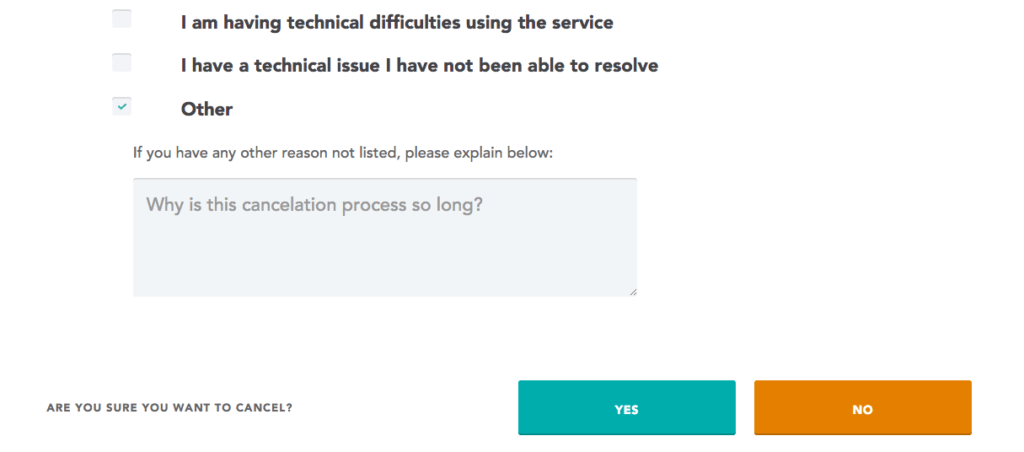This screenshot has height=452, width=1024.
Task: Confirm cancellation by clicking YES
Action: [626, 408]
